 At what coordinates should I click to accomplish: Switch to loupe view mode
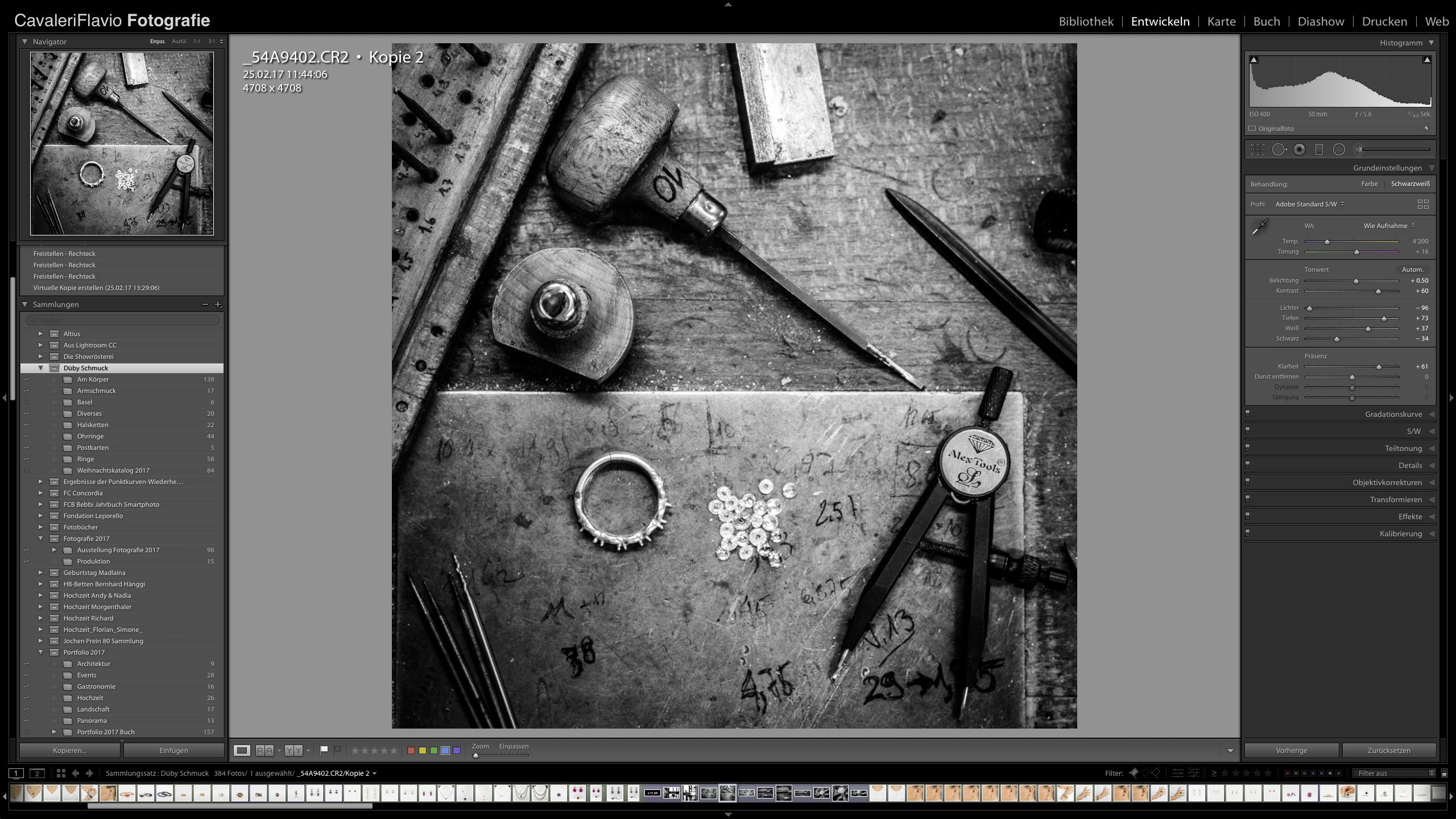[x=242, y=751]
